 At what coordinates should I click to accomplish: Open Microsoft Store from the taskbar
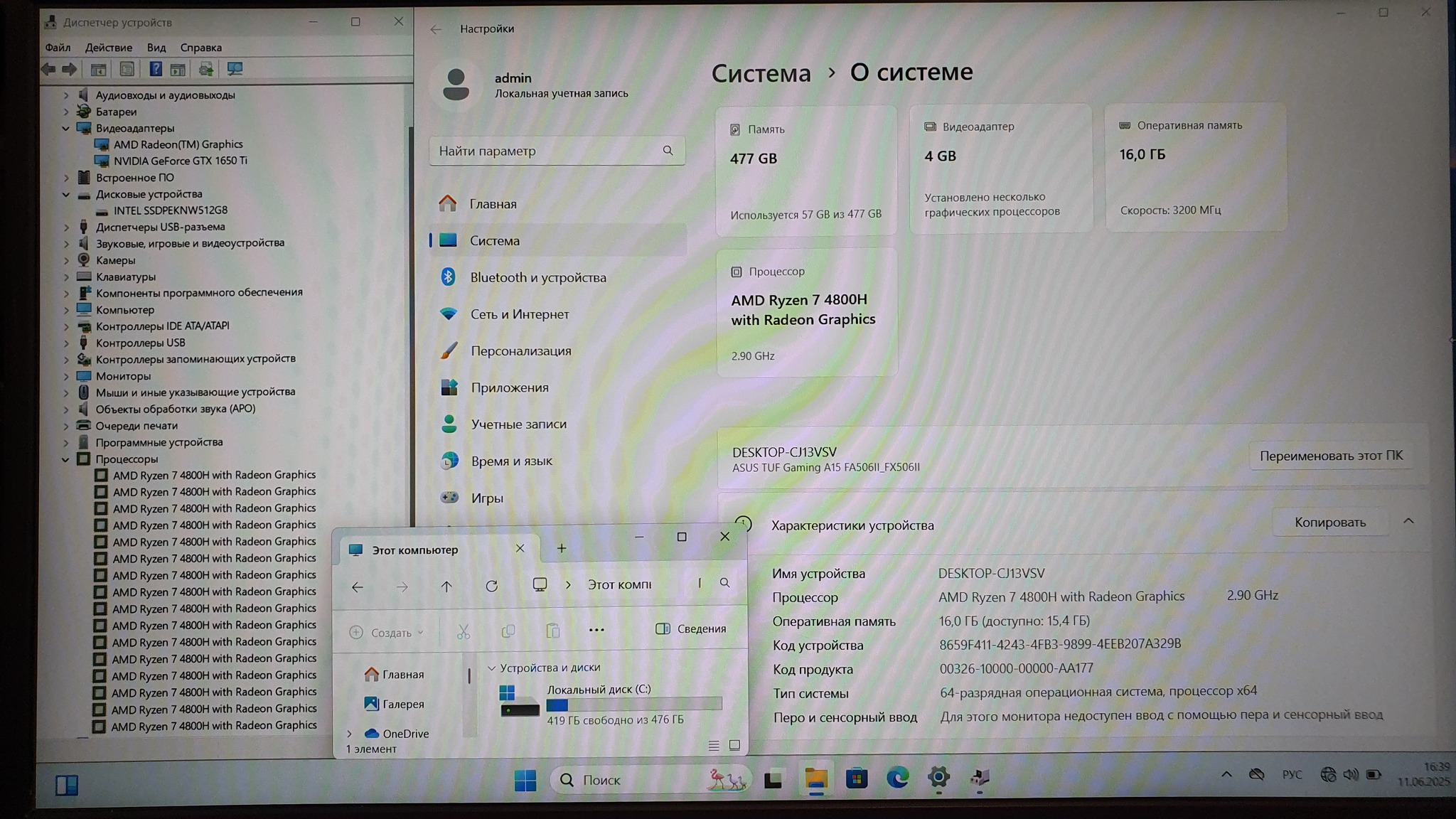856,778
